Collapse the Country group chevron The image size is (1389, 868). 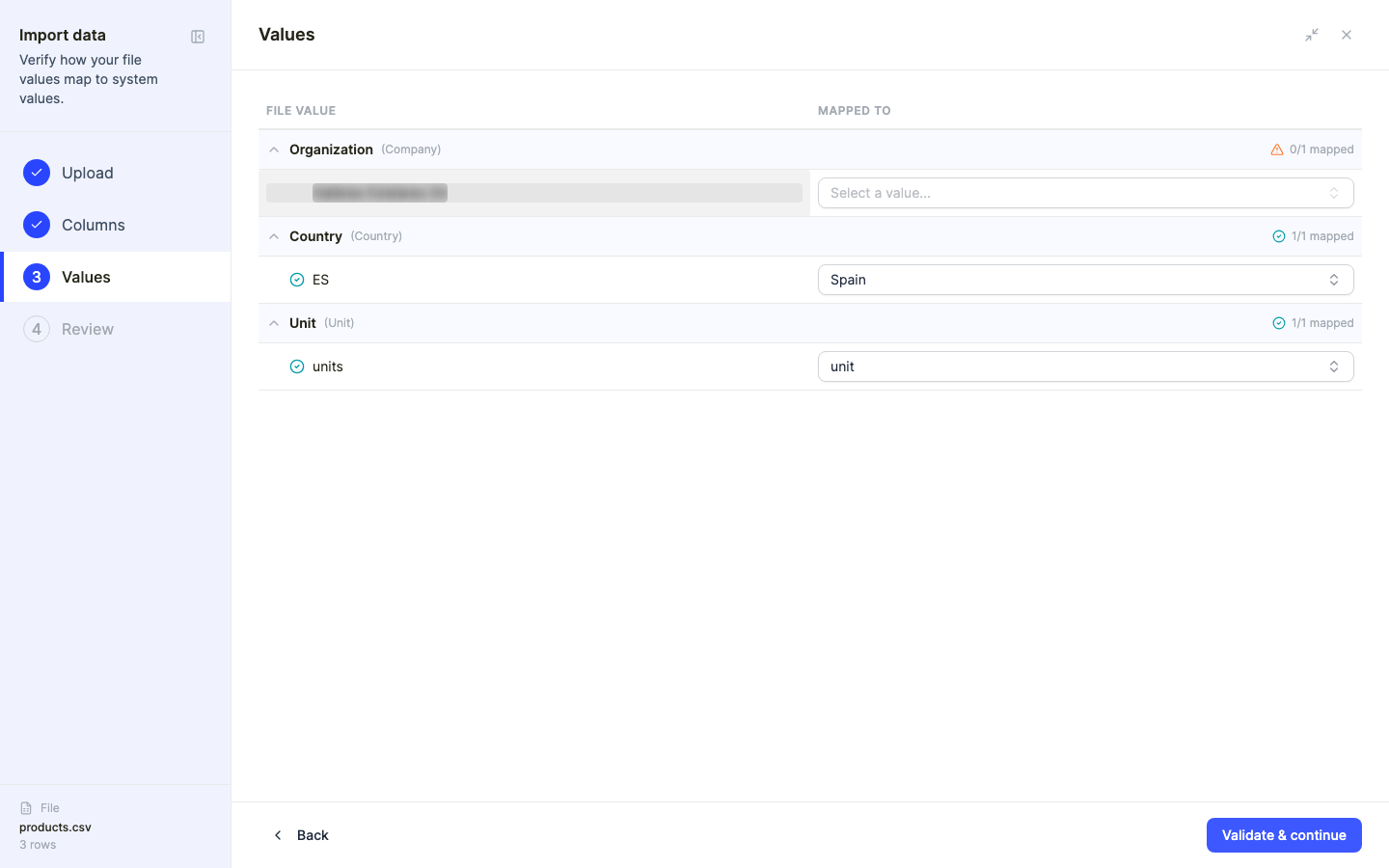(274, 236)
